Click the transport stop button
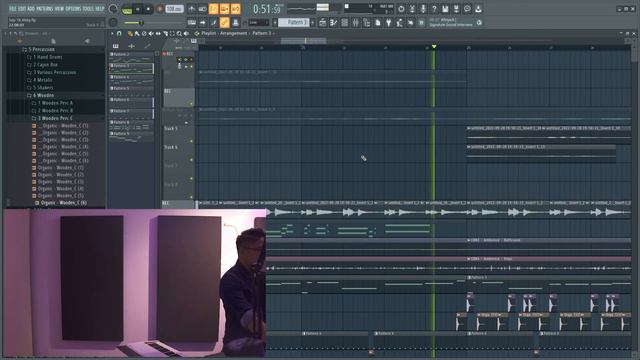Viewport: 640px width, 360px height. tap(148, 9)
